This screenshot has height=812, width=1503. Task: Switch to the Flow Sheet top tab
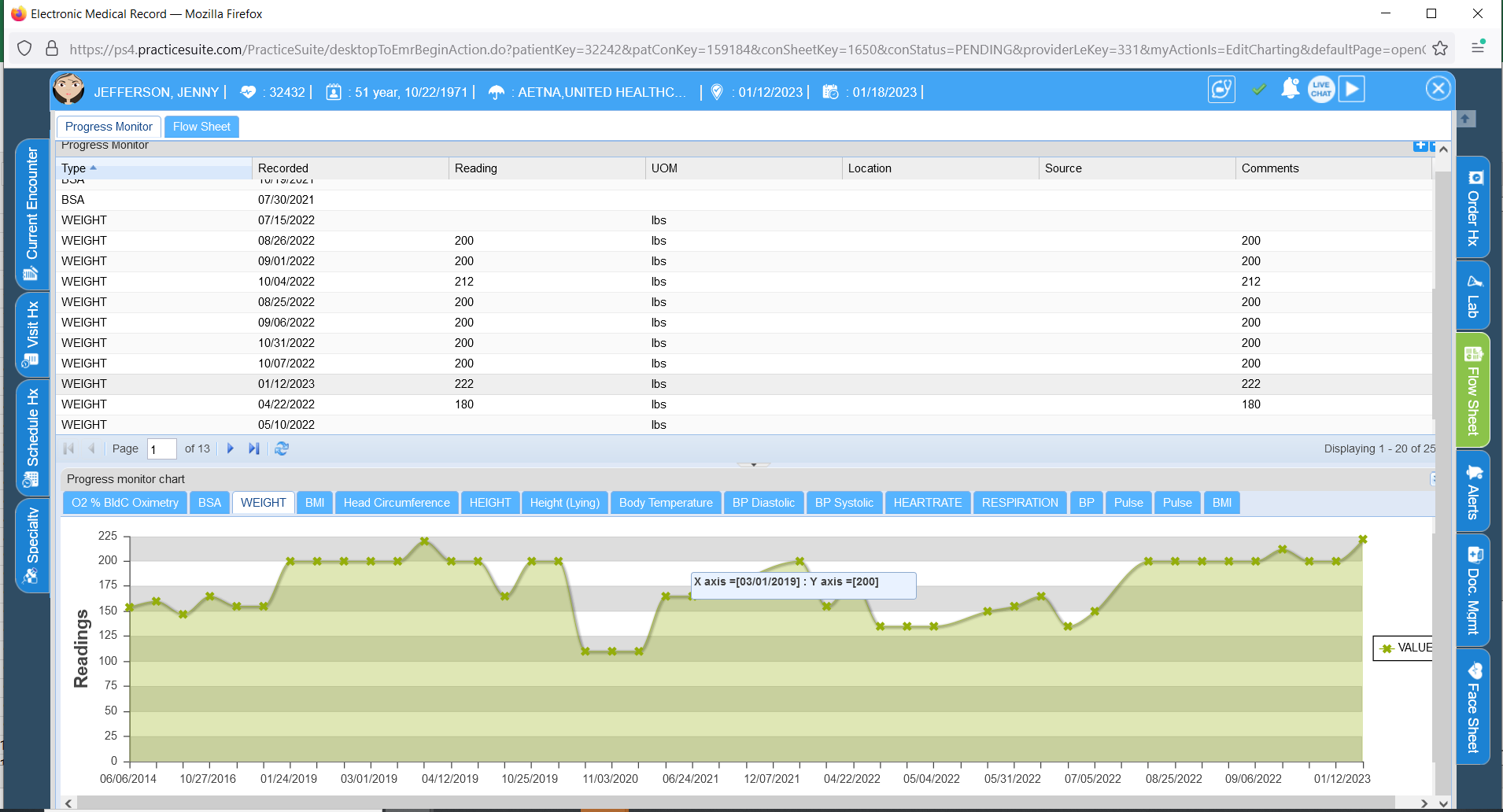[x=201, y=127]
